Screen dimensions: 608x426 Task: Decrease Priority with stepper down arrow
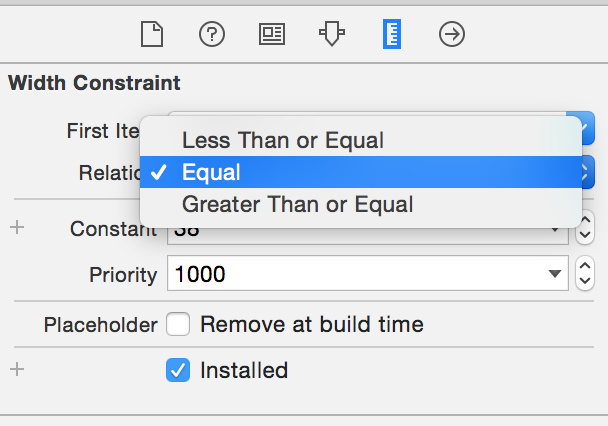[585, 281]
